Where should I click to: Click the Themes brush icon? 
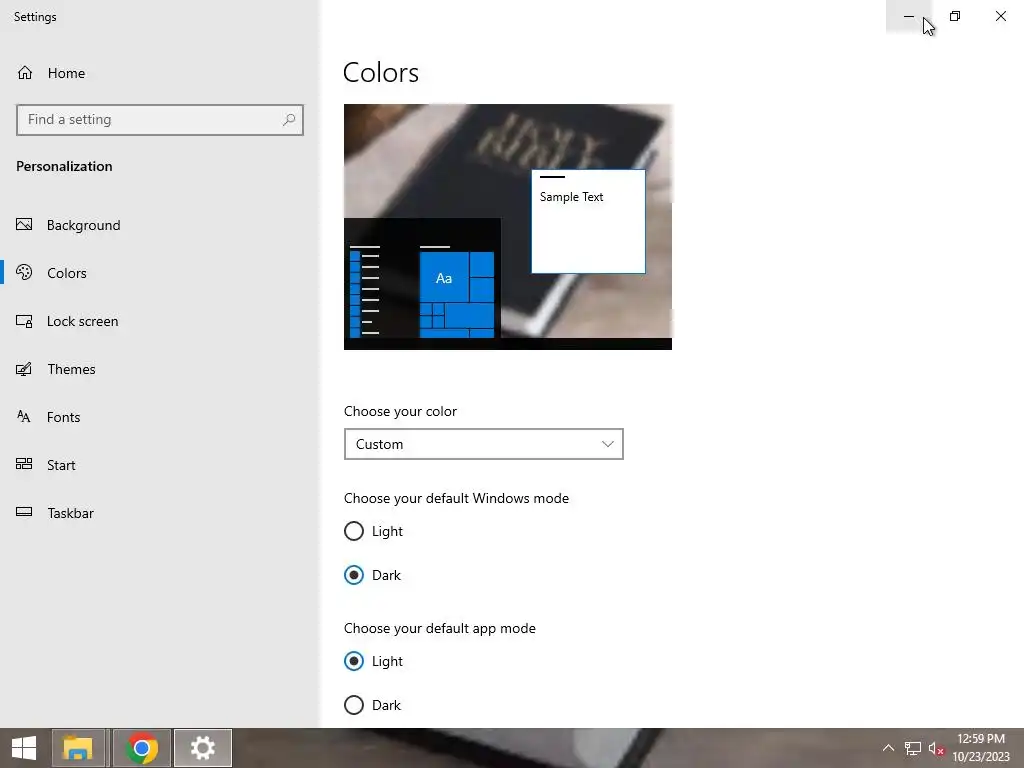[x=24, y=369]
